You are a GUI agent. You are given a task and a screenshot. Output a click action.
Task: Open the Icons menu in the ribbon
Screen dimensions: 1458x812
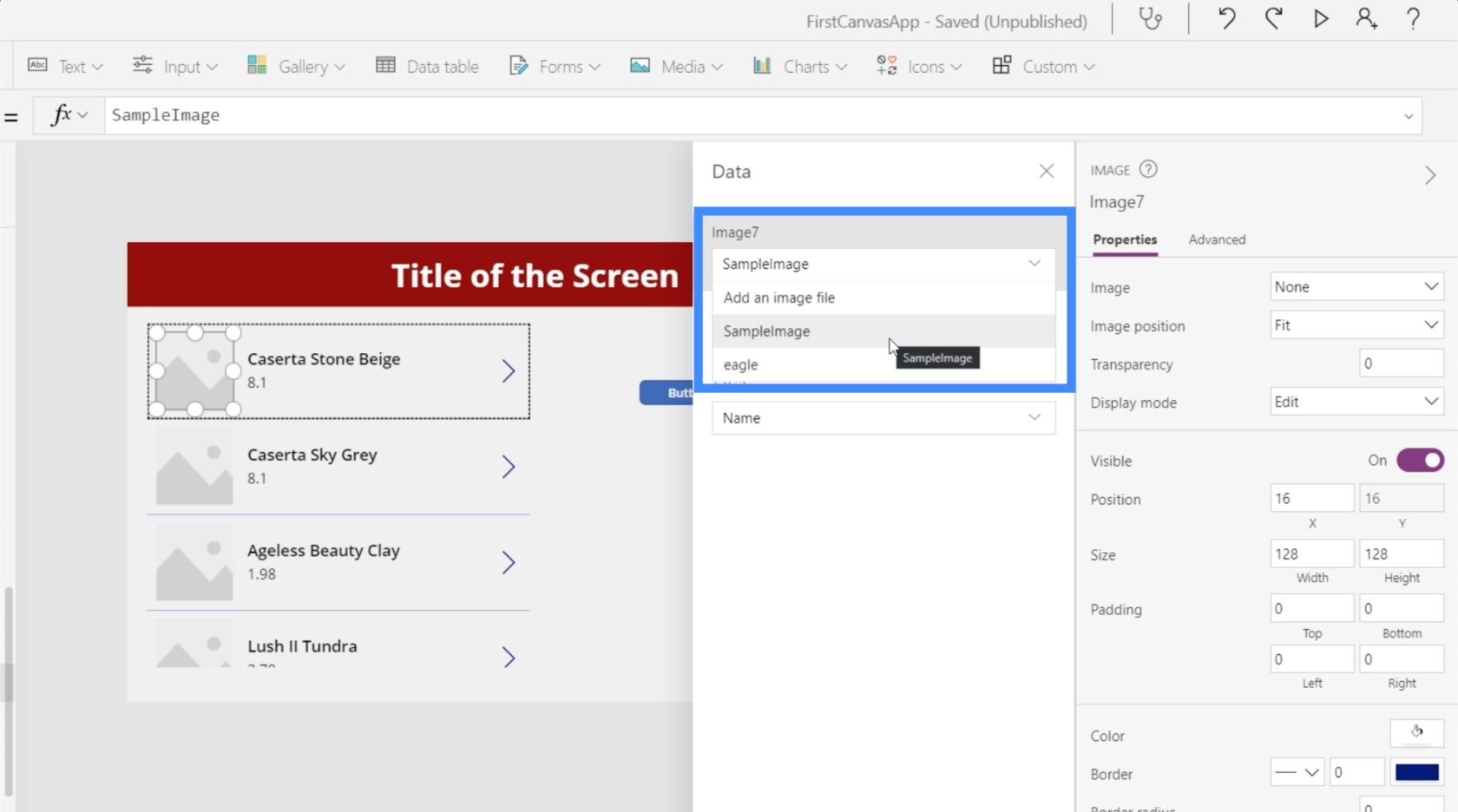pos(919,66)
